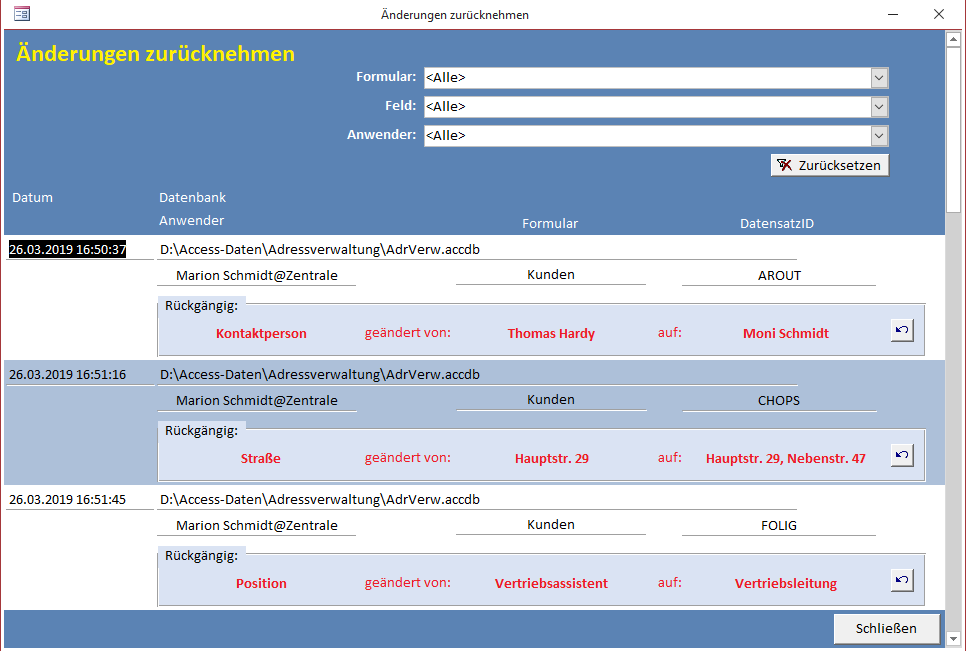The image size is (966, 651).
Task: Click old value Hauptstr. 29
Action: click(x=552, y=458)
